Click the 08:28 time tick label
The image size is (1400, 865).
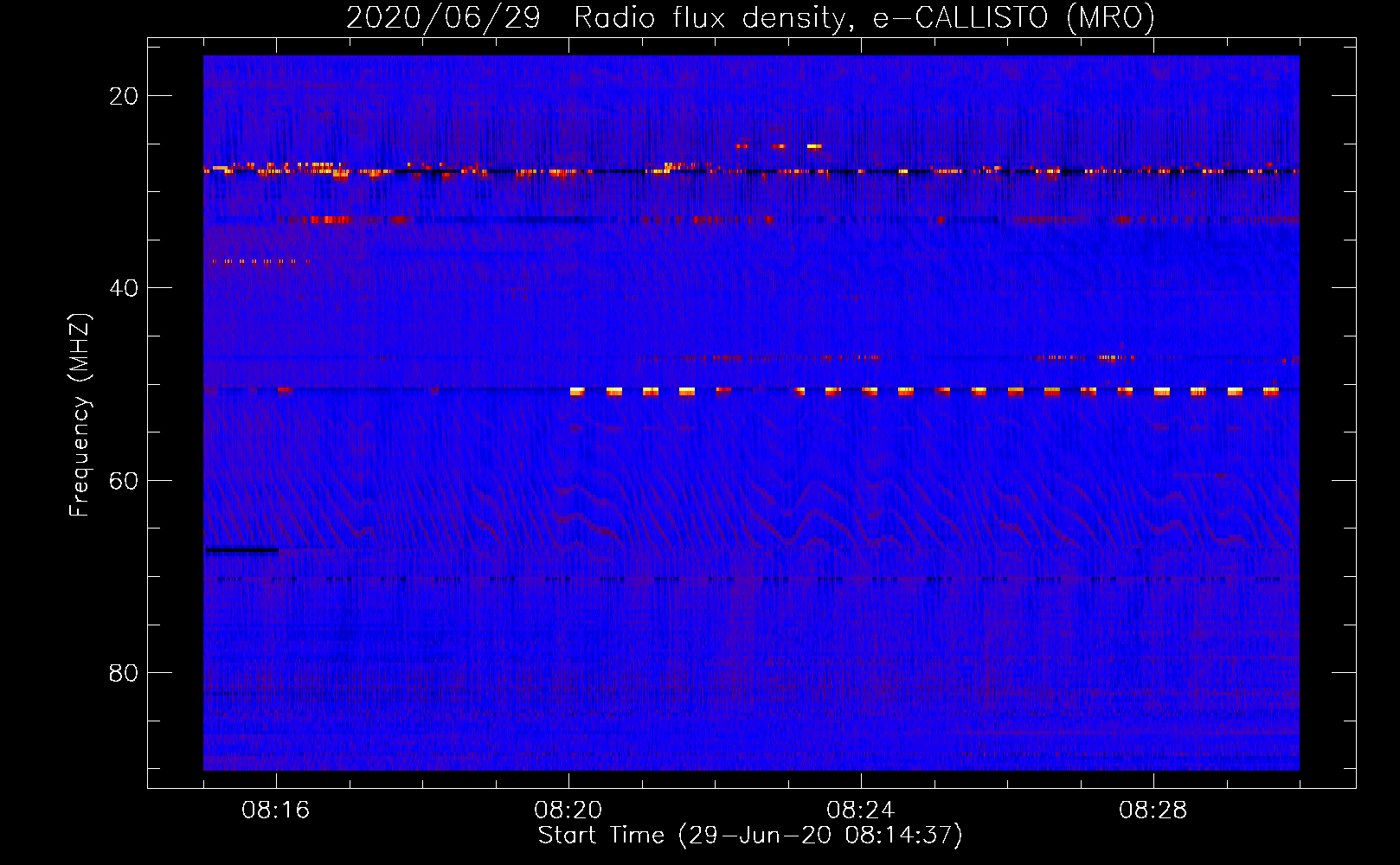[x=1153, y=811]
